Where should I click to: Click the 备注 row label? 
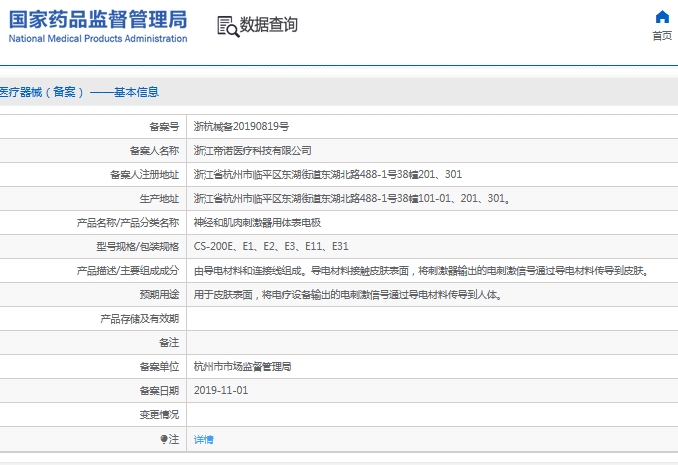pos(169,343)
